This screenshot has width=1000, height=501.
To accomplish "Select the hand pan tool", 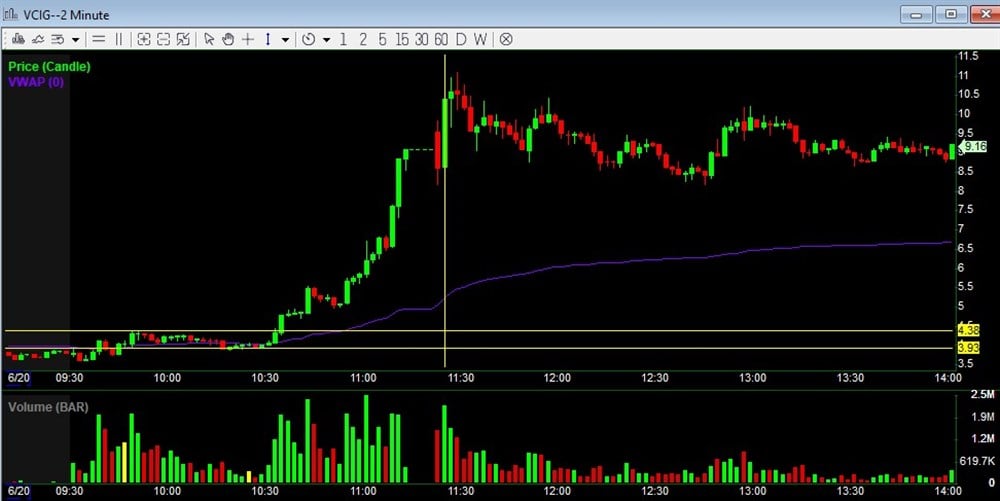I will pyautogui.click(x=228, y=40).
